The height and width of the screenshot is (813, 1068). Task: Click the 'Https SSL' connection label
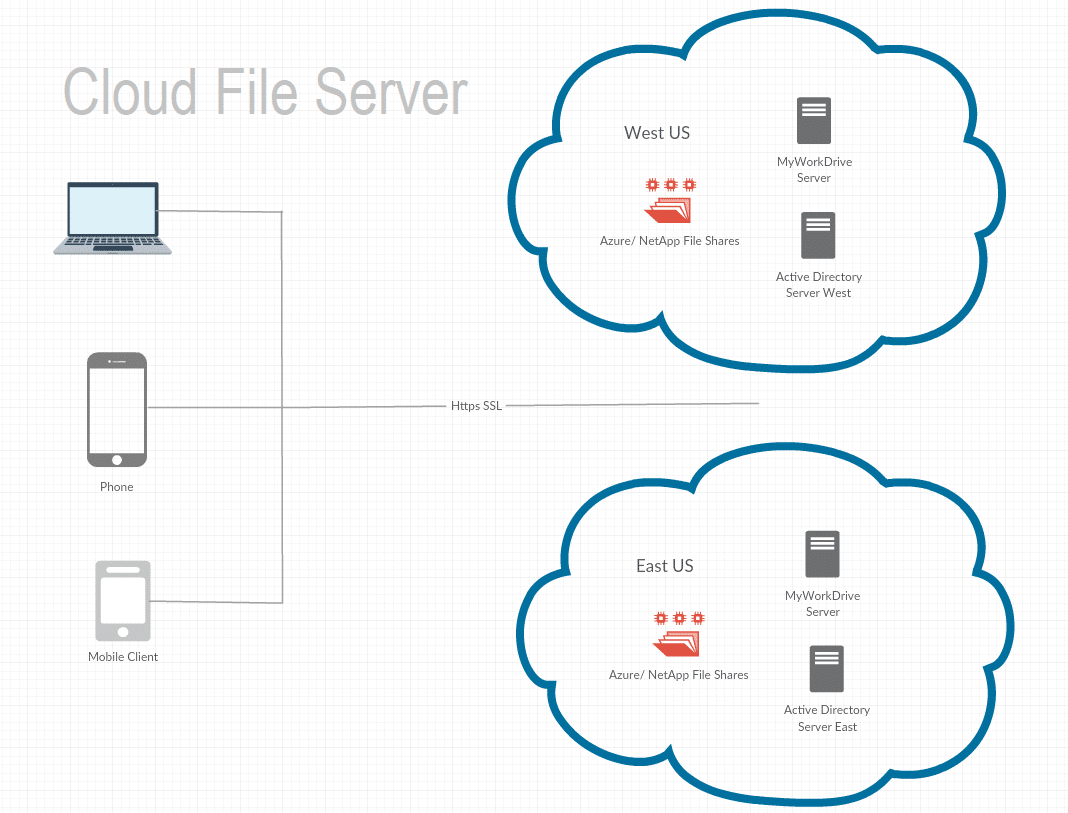[476, 406]
